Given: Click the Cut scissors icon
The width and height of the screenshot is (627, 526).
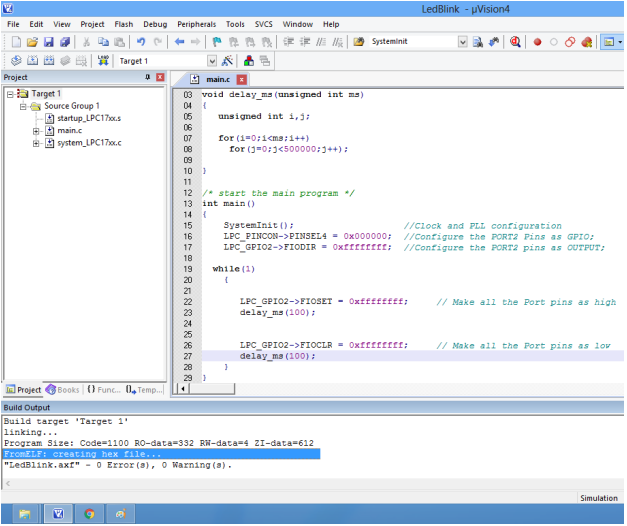Looking at the screenshot, I should pos(87,42).
